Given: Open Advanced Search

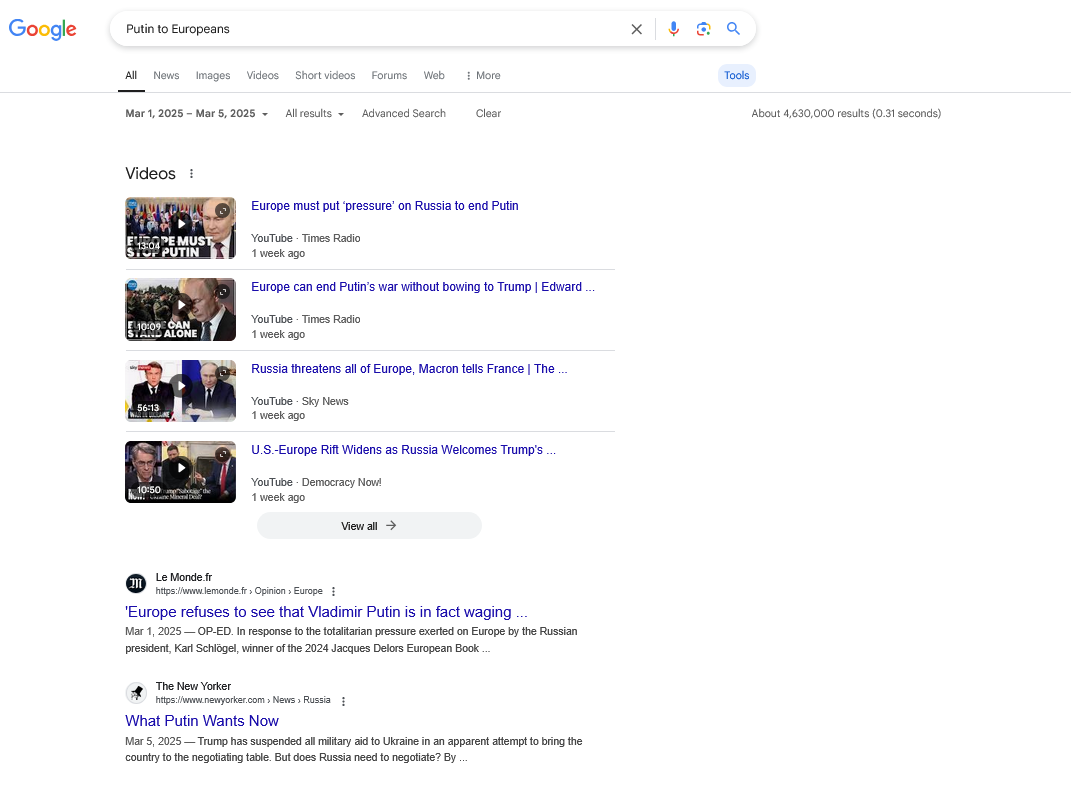Looking at the screenshot, I should click(x=404, y=114).
